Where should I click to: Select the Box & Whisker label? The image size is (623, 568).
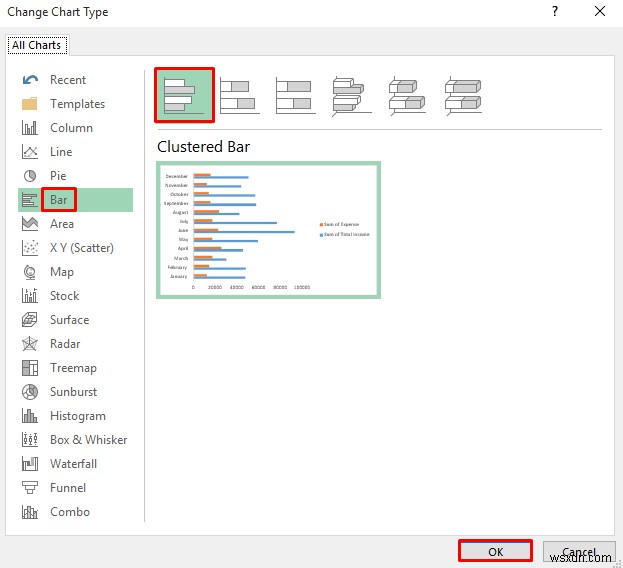tap(89, 440)
